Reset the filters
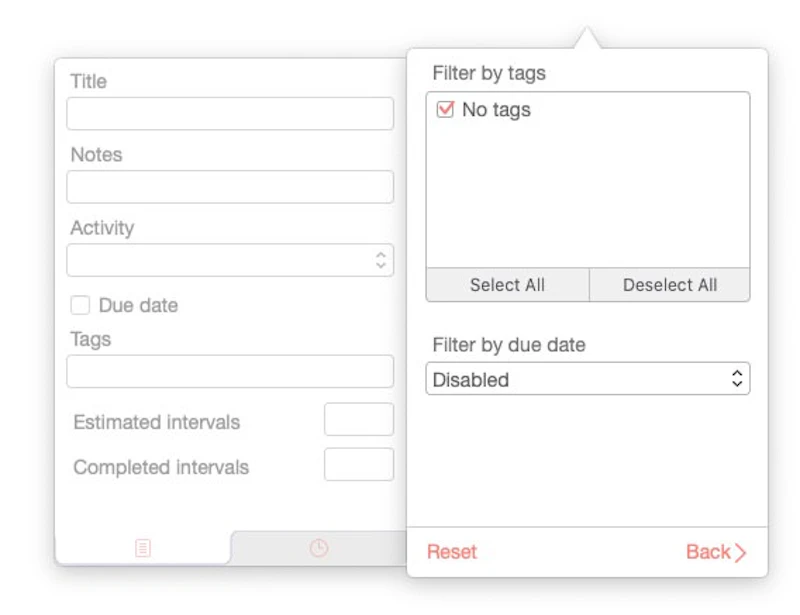800x615 pixels. tap(452, 552)
